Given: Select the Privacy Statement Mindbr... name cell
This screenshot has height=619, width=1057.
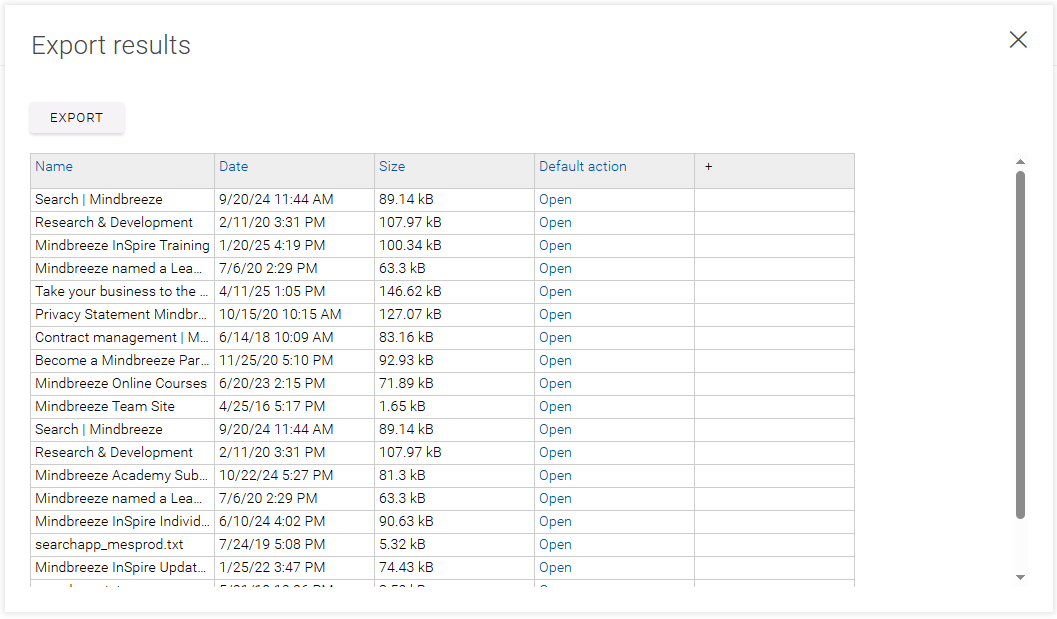Looking at the screenshot, I should pyautogui.click(x=122, y=314).
